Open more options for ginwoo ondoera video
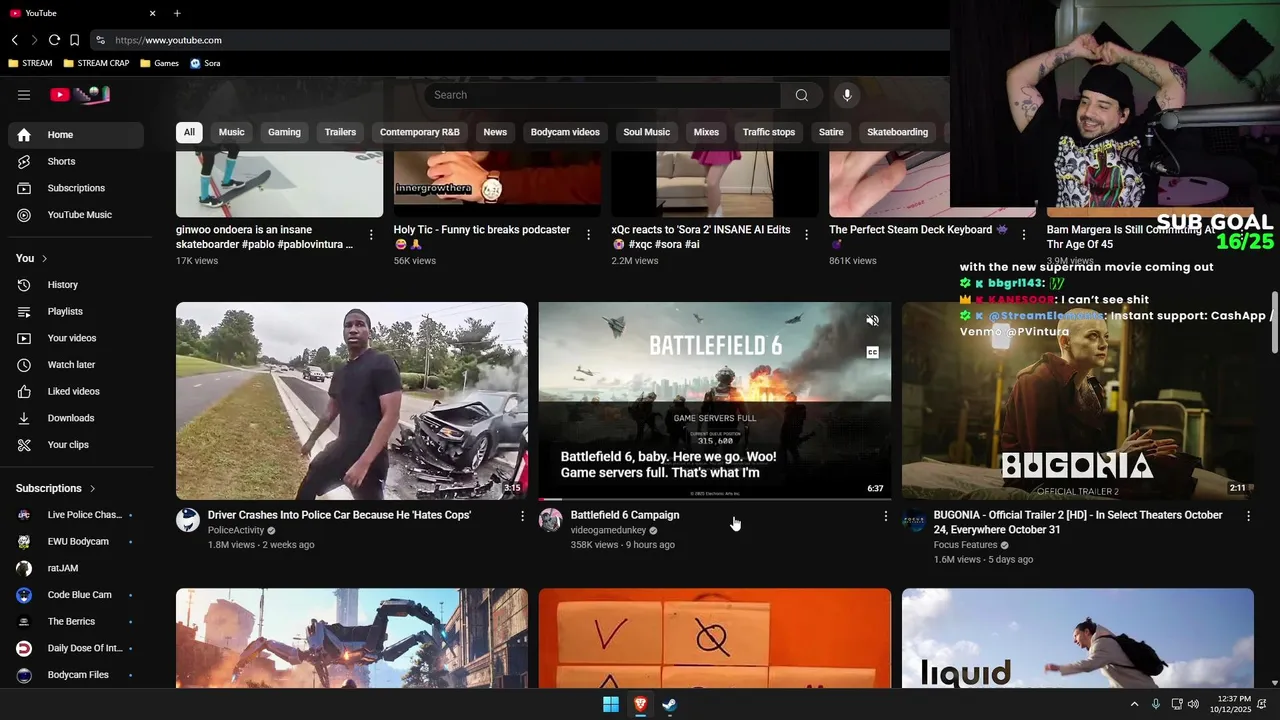 pyautogui.click(x=371, y=235)
